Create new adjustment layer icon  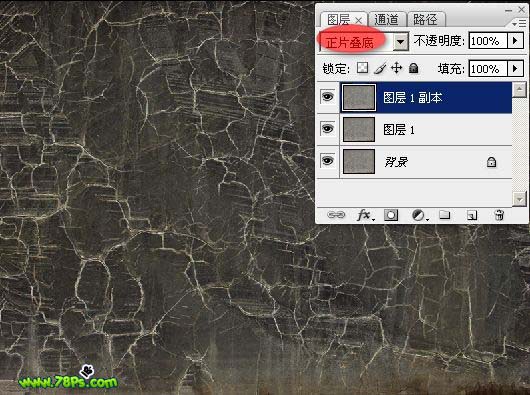pos(419,215)
